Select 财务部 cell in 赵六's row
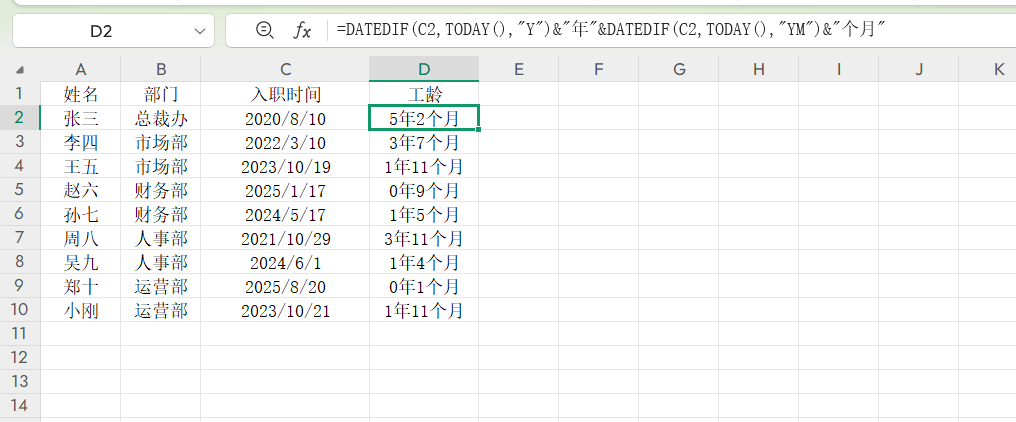The width and height of the screenshot is (1016, 422). coord(161,190)
